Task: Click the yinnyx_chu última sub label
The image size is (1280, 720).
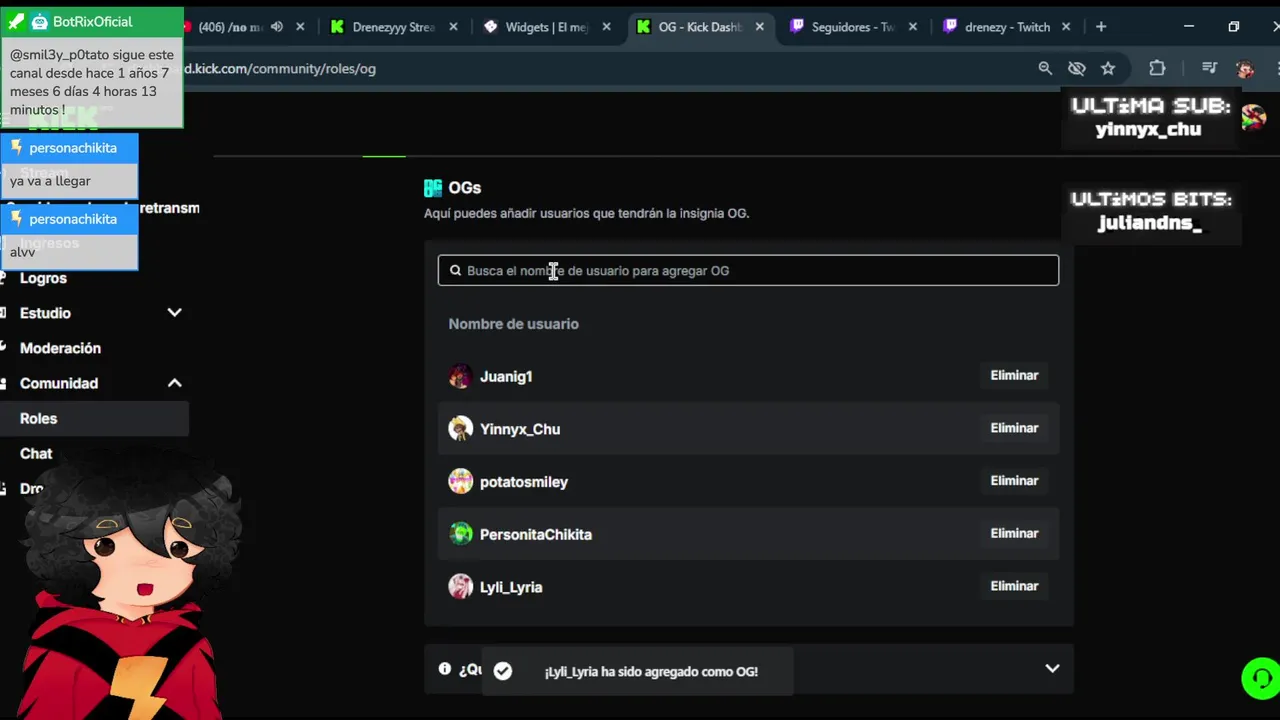Action: pyautogui.click(x=1148, y=130)
